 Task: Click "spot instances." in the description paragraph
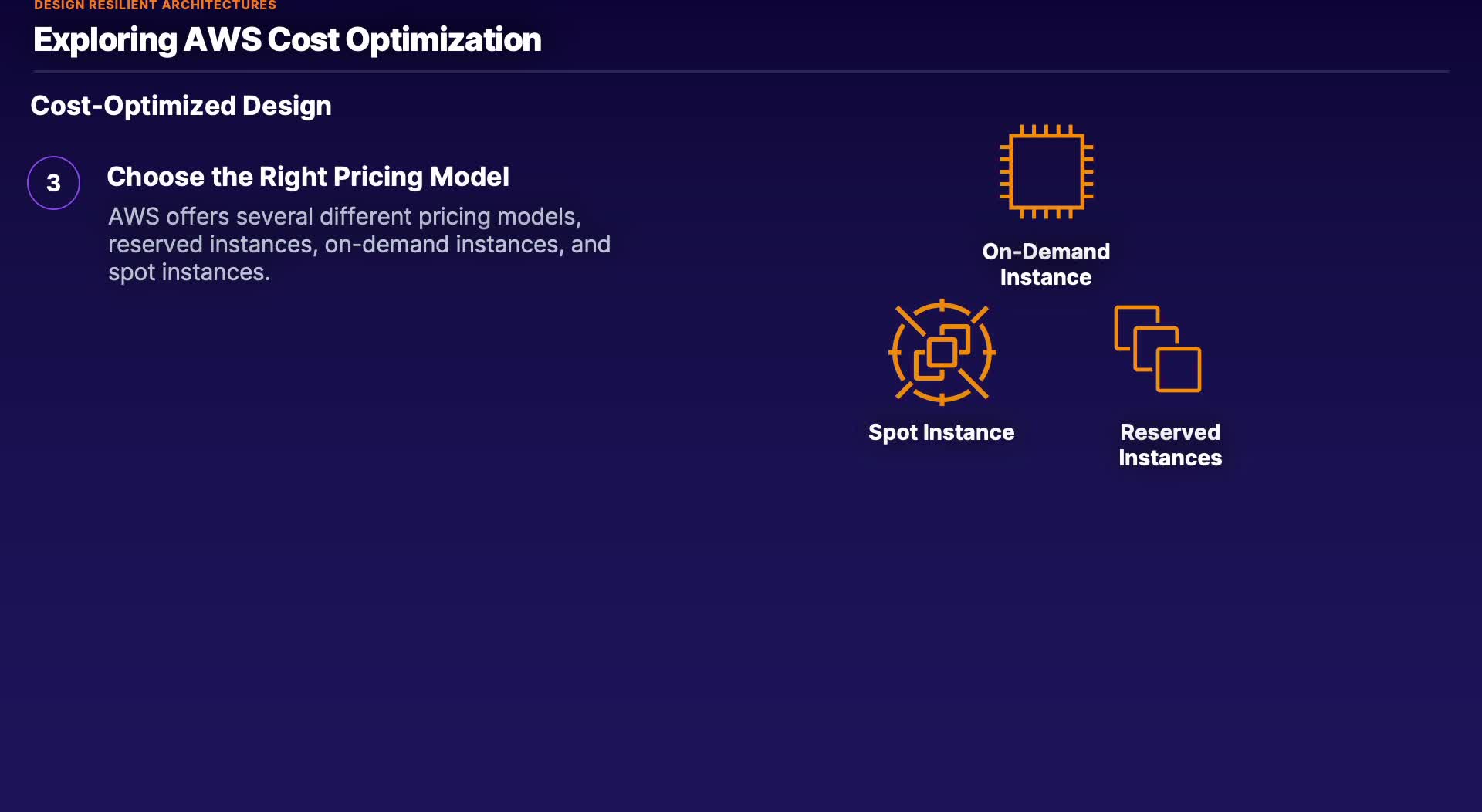(x=189, y=272)
